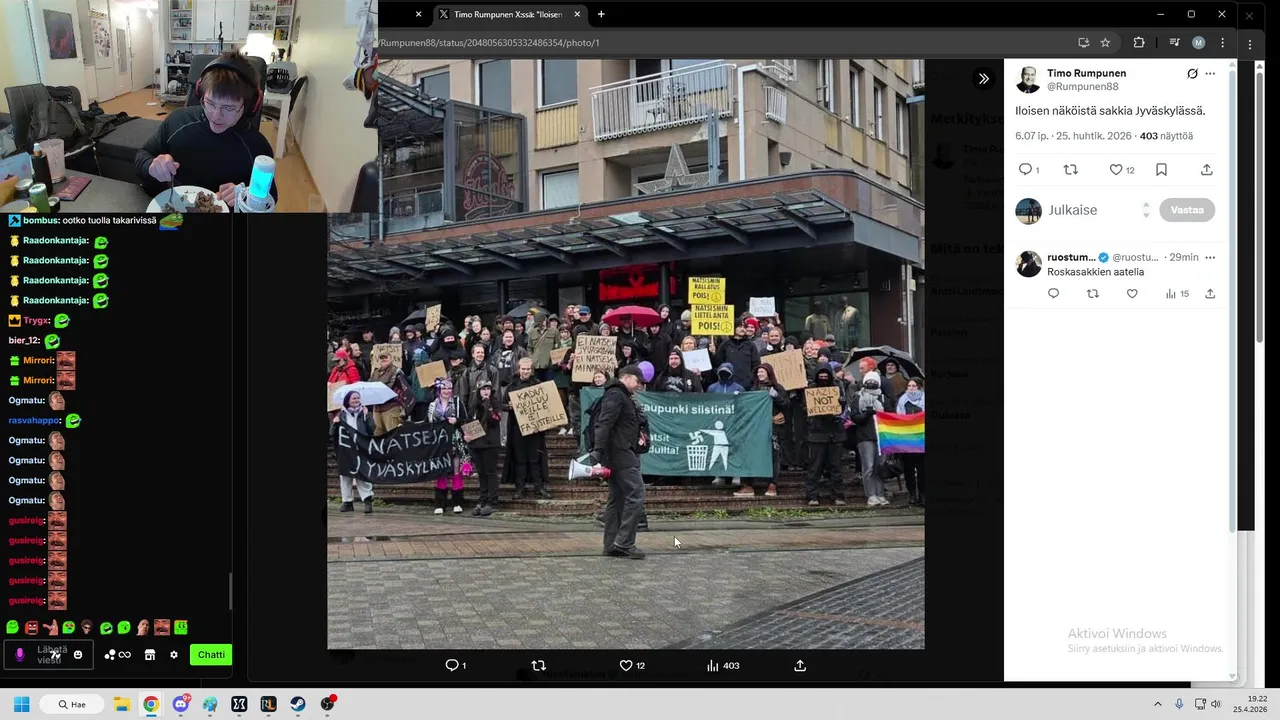Screen dimensions: 1280x720
Task: Toggle the purple microphone in chat input
Action: [x=19, y=655]
